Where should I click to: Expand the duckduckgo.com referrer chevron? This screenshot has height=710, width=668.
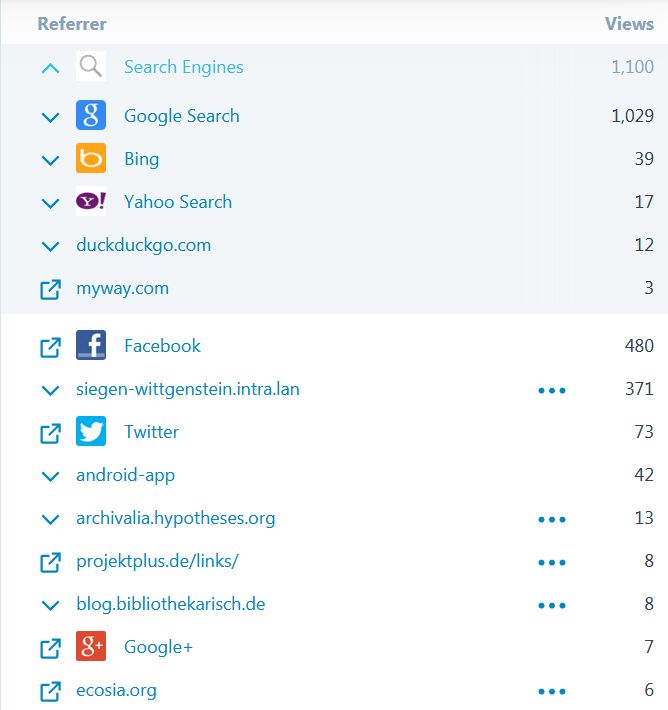click(50, 246)
